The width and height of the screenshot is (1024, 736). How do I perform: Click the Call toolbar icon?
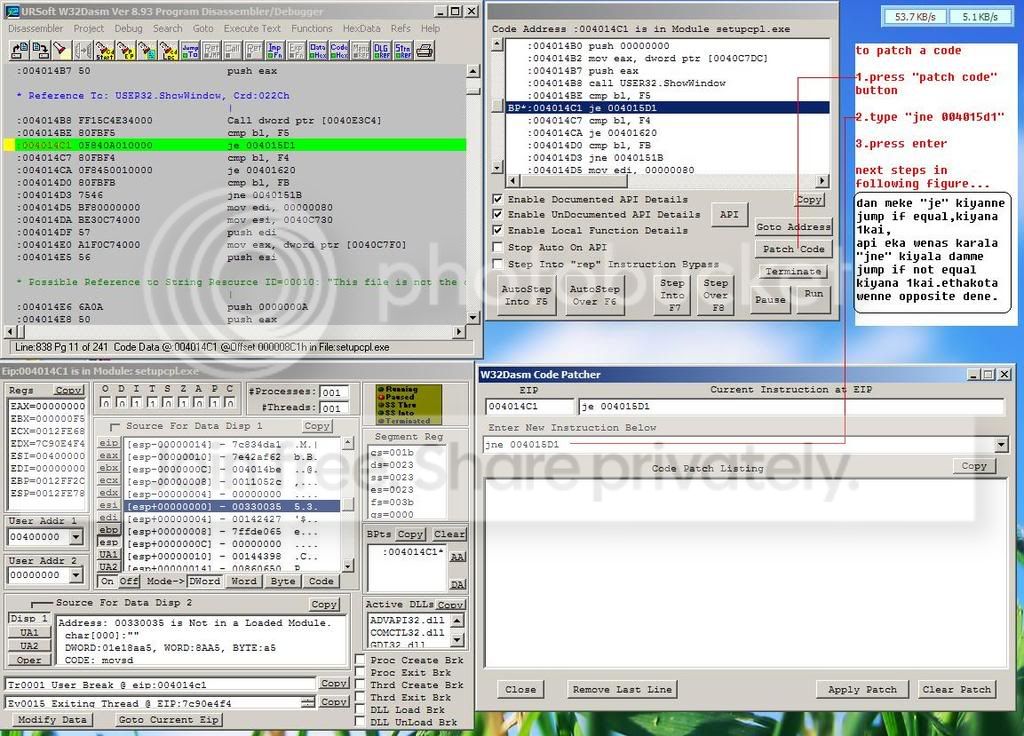(x=232, y=50)
